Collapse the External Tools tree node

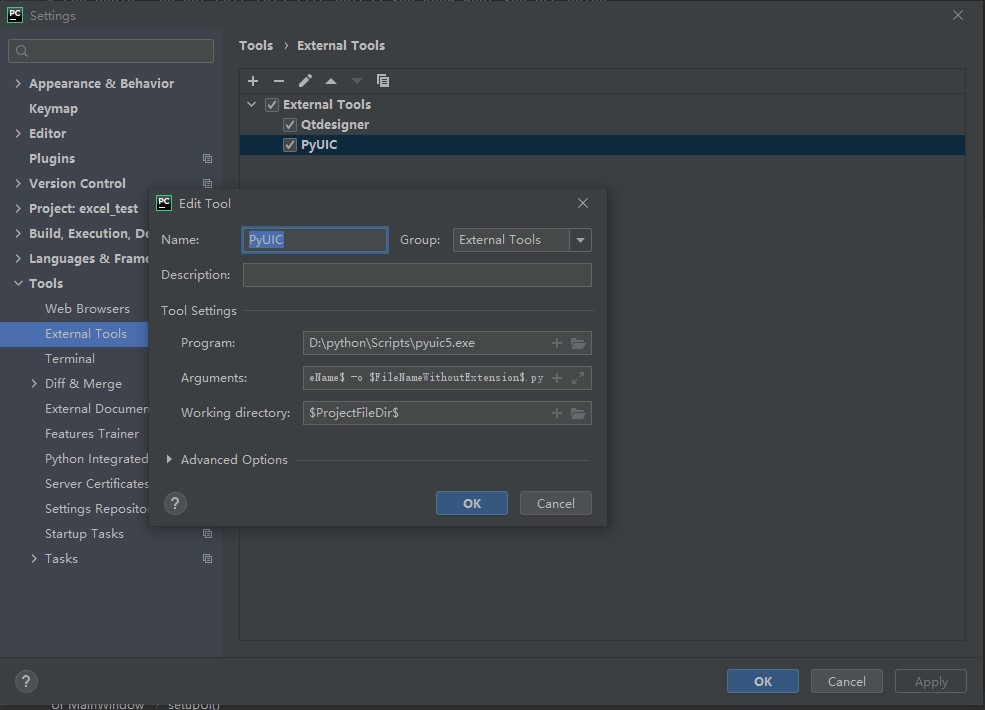tap(251, 104)
